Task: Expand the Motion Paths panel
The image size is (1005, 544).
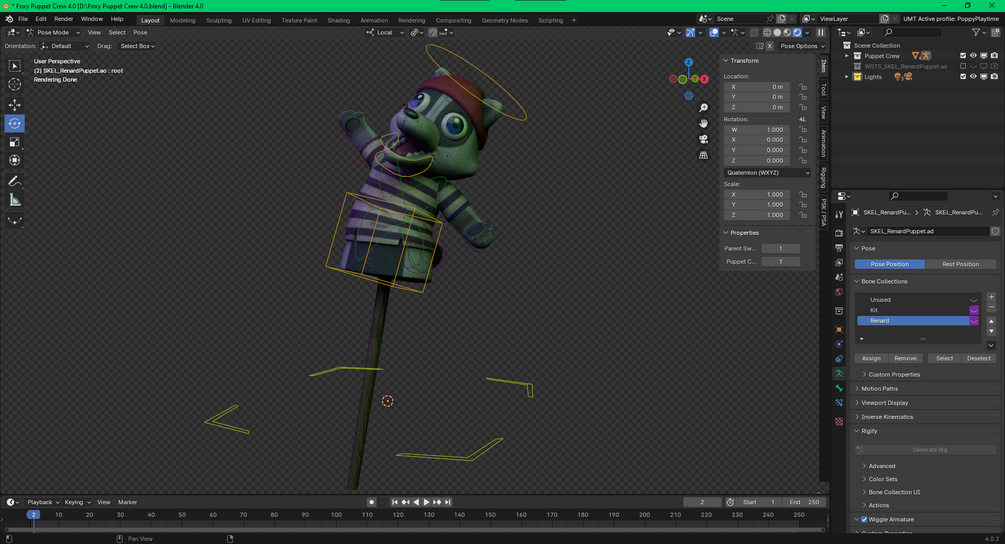Action: tap(879, 388)
